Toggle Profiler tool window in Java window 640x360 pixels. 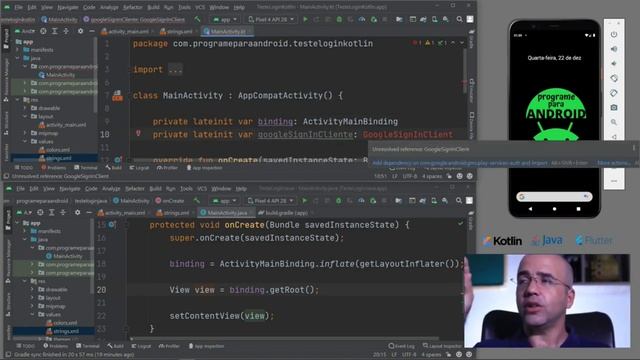point(169,346)
